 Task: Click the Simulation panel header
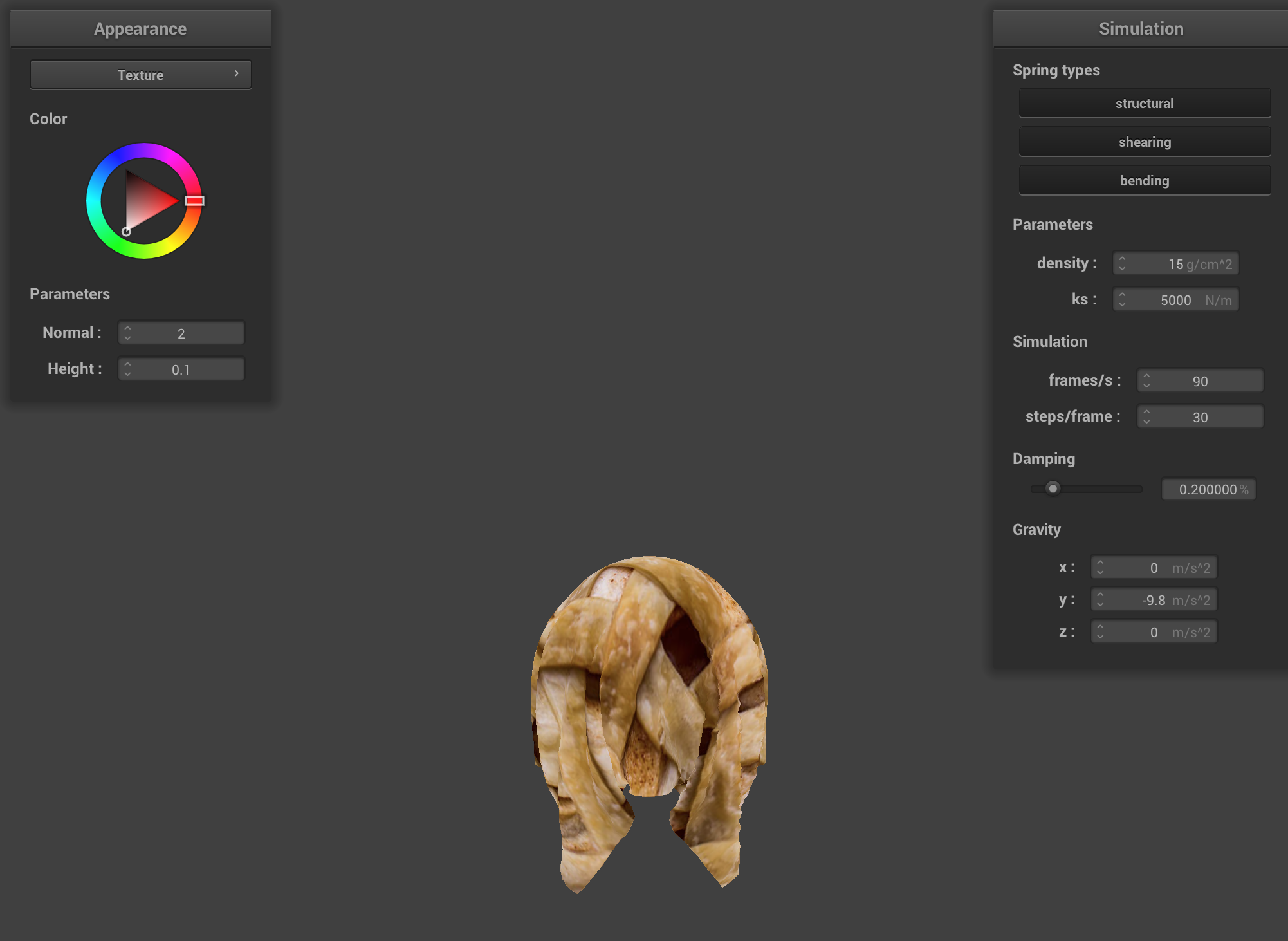tap(1141, 28)
